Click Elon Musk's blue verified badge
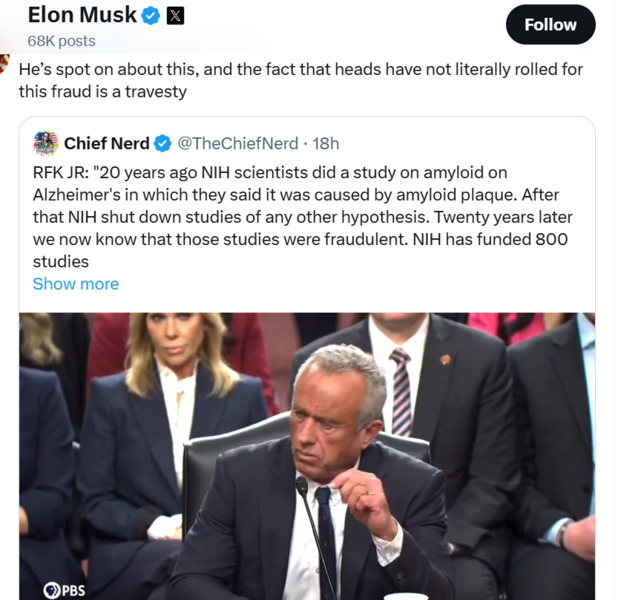The width and height of the screenshot is (621, 600). click(x=151, y=15)
